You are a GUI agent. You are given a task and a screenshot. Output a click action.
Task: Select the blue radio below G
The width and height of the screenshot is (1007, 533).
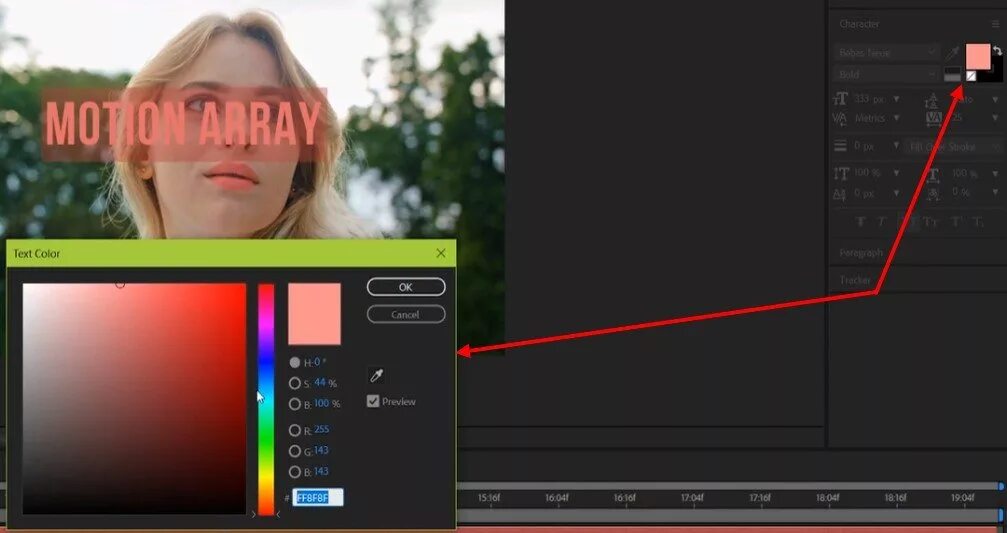[x=295, y=472]
